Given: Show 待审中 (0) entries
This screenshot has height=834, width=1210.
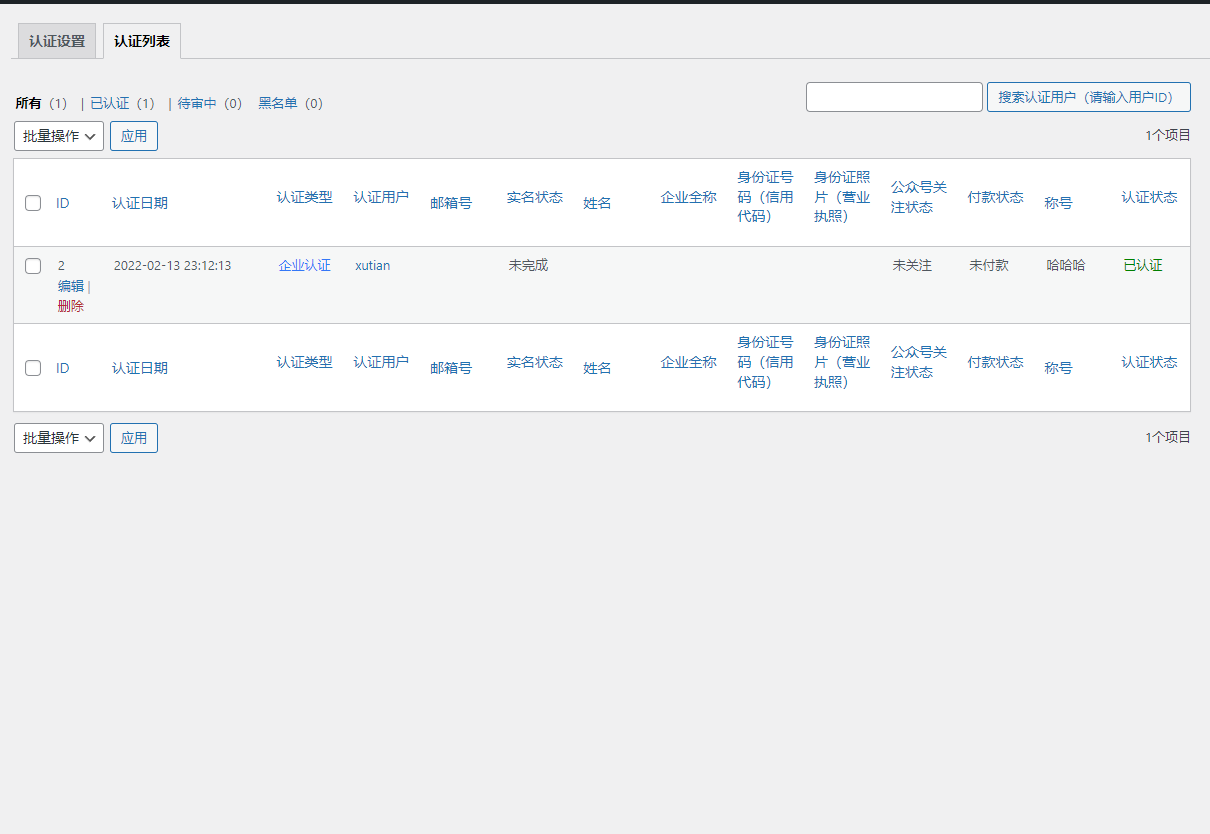Looking at the screenshot, I should [210, 103].
